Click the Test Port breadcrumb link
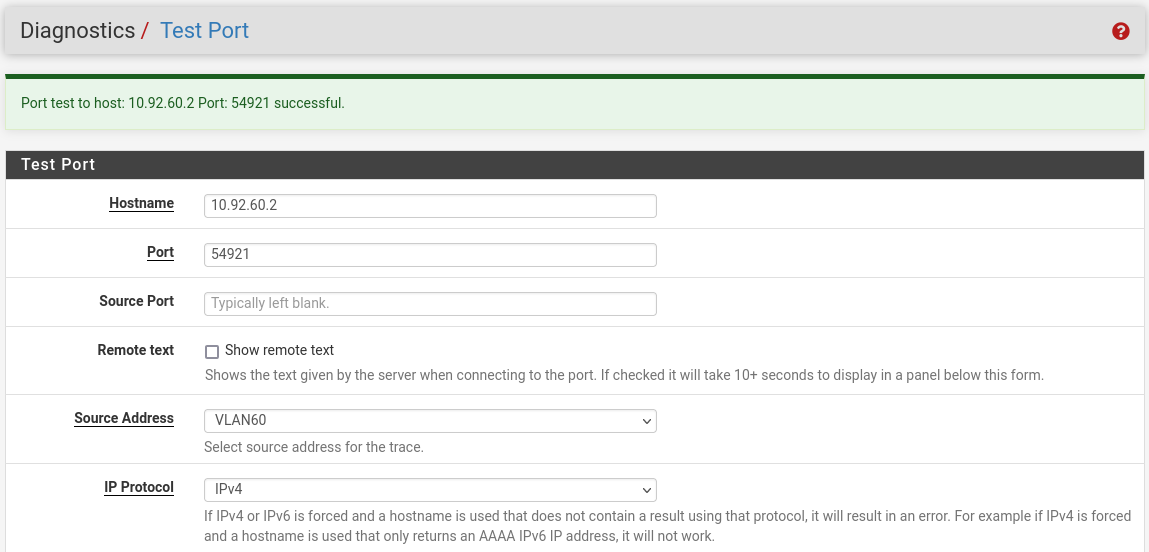 click(204, 31)
